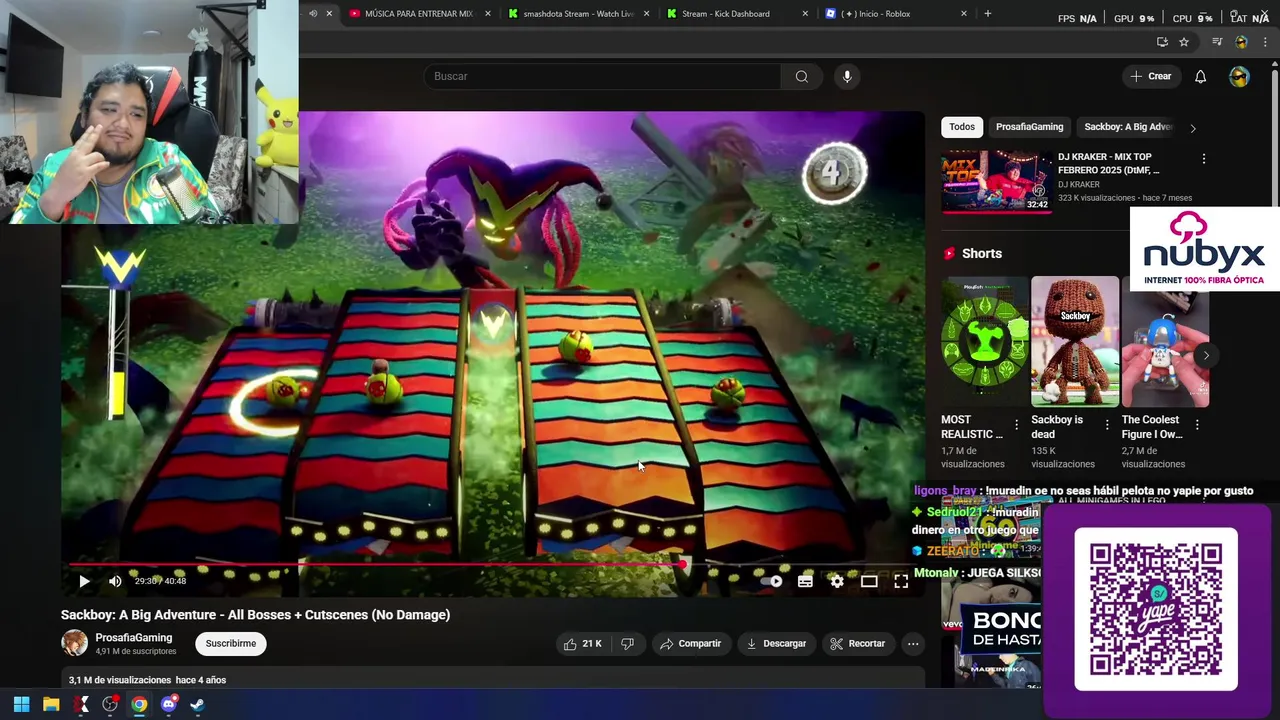Open Chrome three-dot menu

(x=1265, y=42)
